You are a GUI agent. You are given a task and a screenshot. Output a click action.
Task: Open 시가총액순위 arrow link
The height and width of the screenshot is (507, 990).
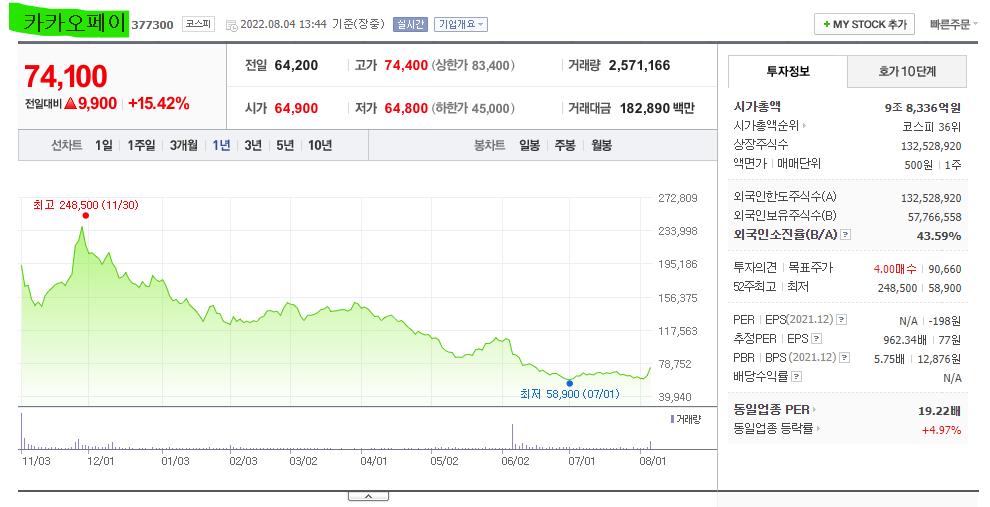770,126
